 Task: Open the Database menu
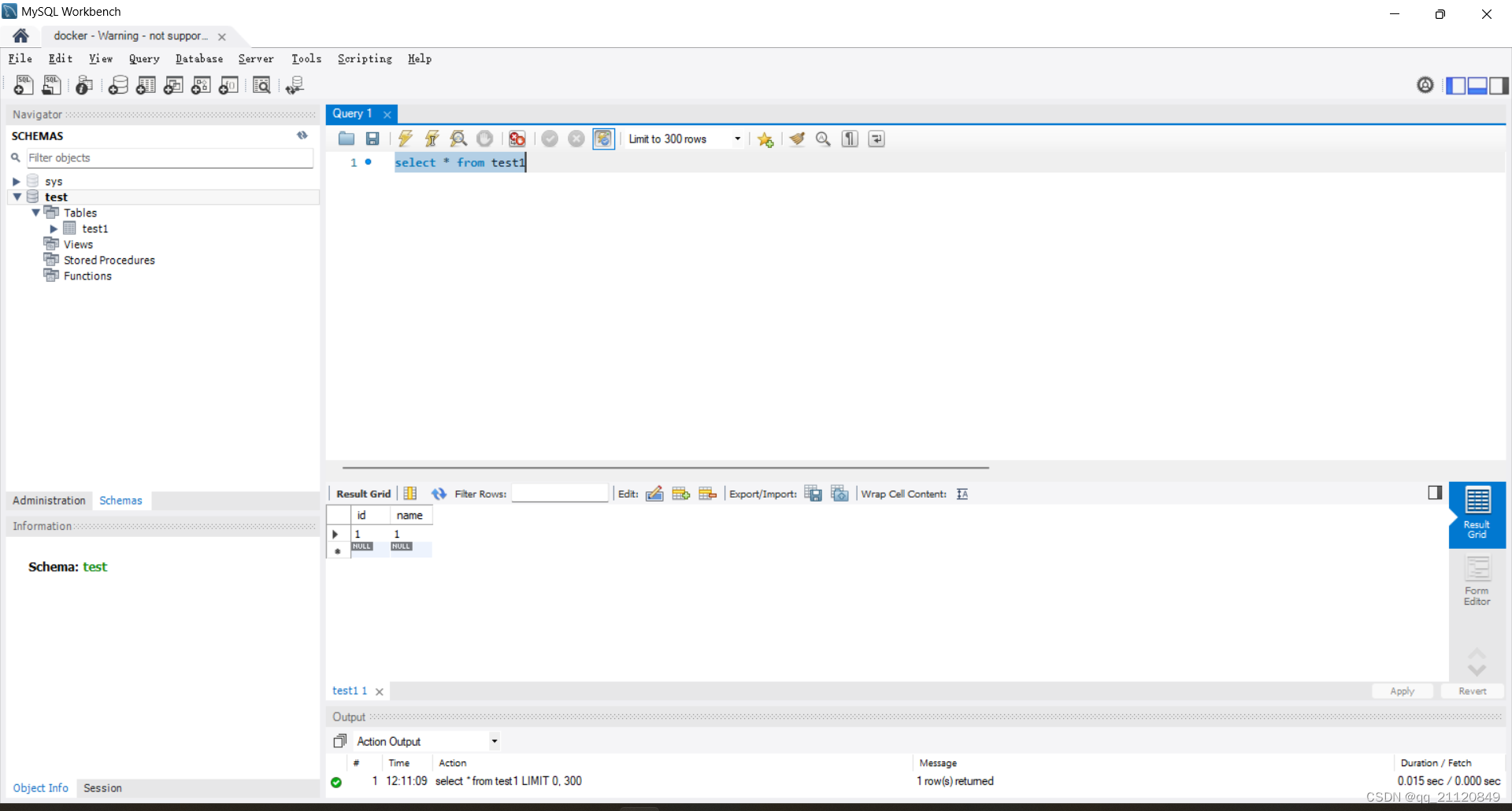click(x=199, y=58)
